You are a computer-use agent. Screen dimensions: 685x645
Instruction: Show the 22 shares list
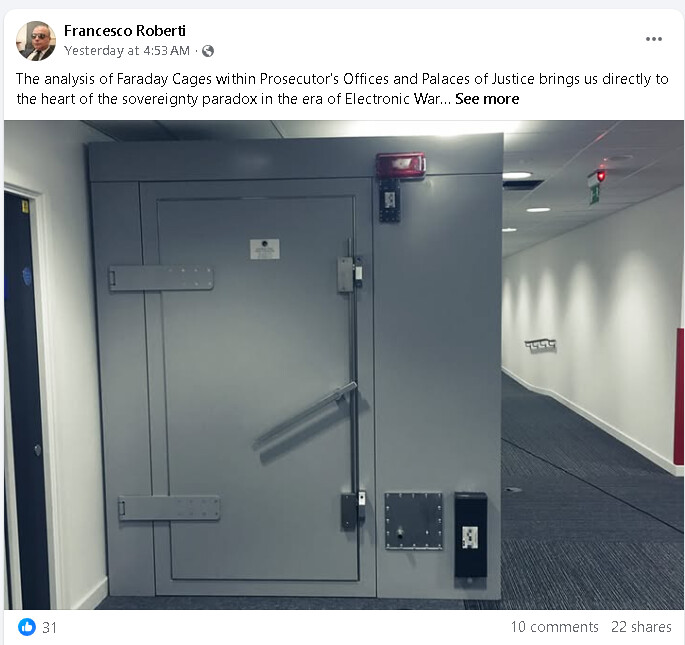coord(641,627)
